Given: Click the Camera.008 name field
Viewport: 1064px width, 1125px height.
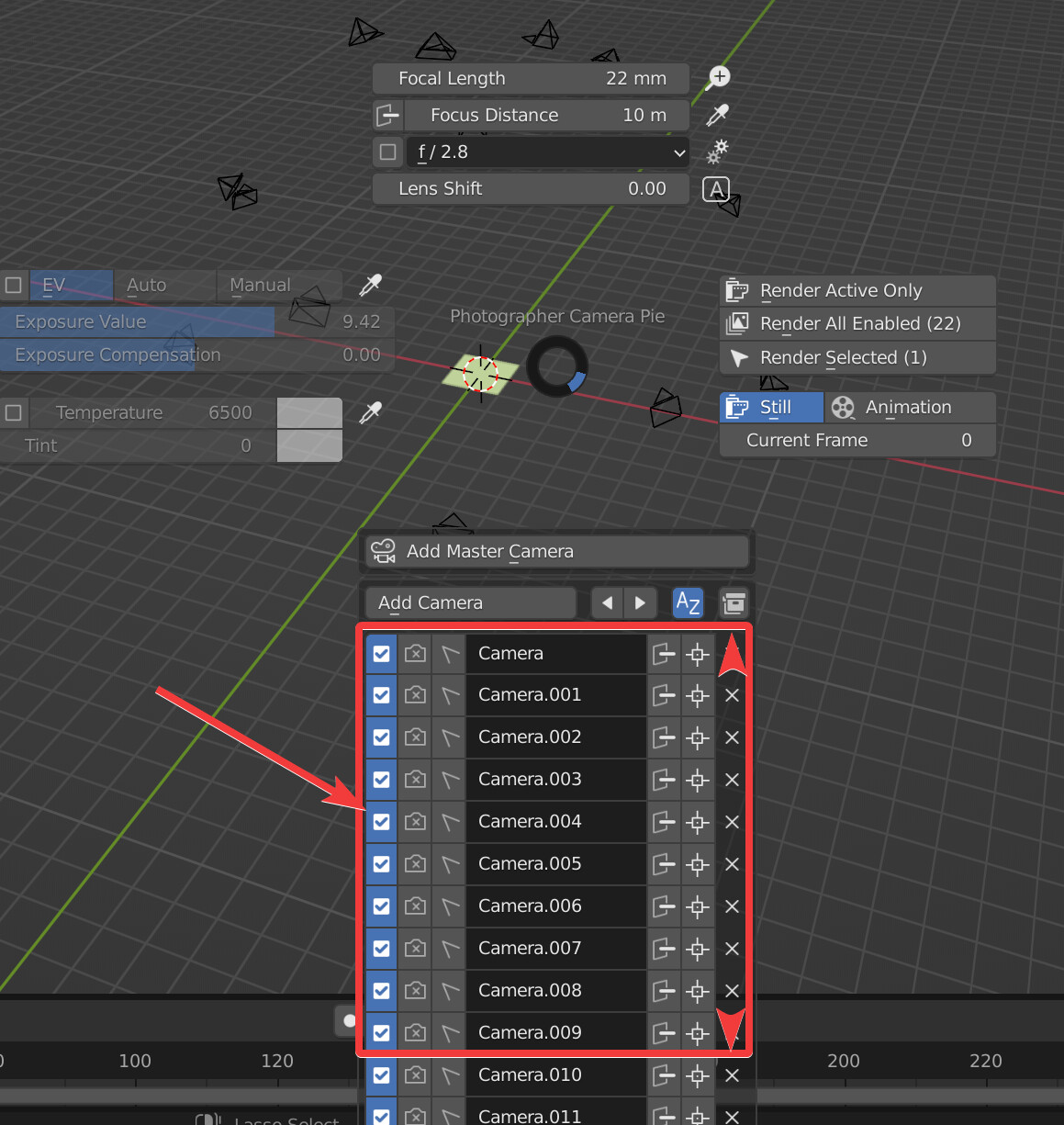Looking at the screenshot, I should click(x=555, y=991).
